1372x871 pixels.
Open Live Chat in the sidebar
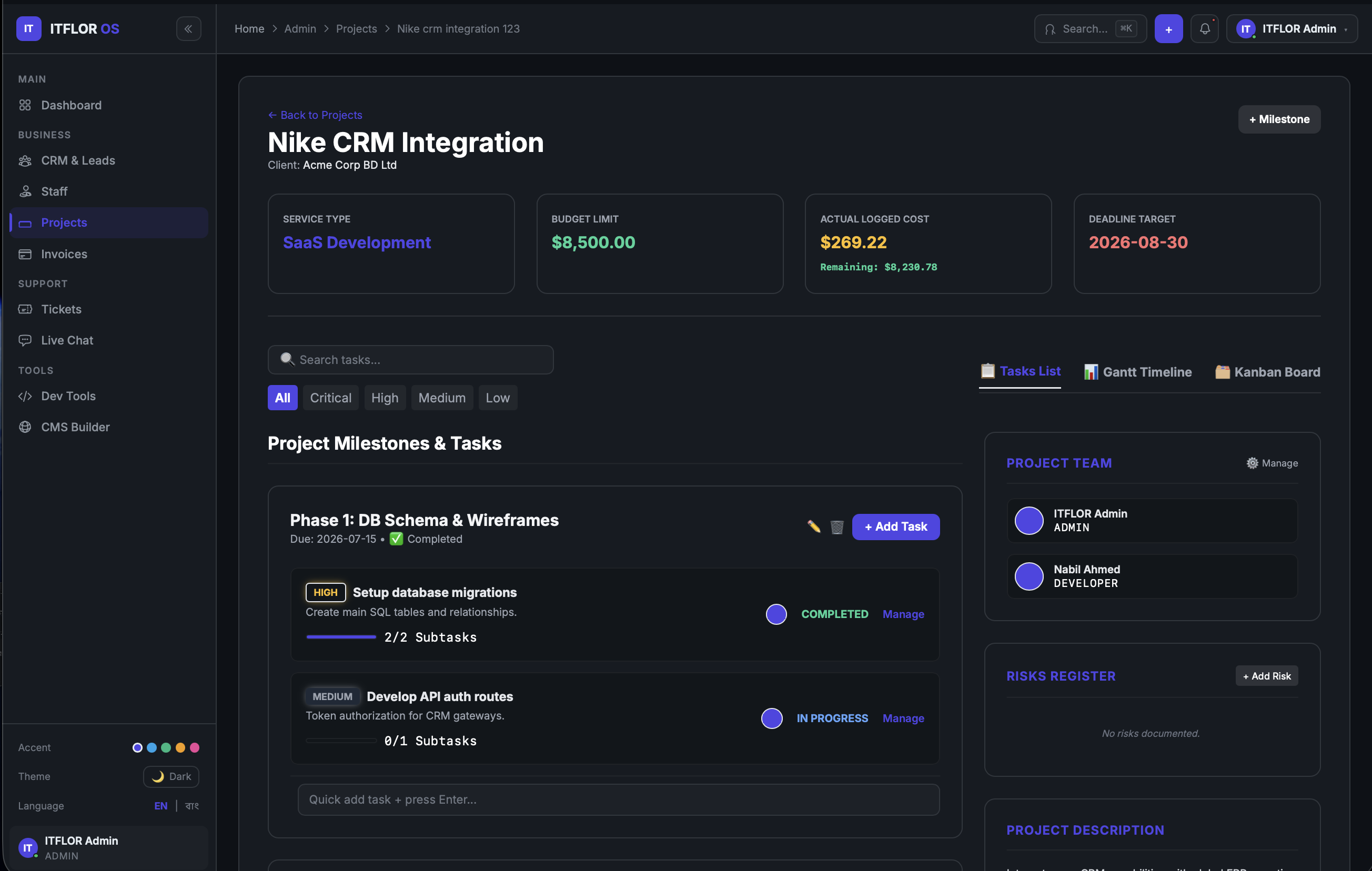(109, 340)
